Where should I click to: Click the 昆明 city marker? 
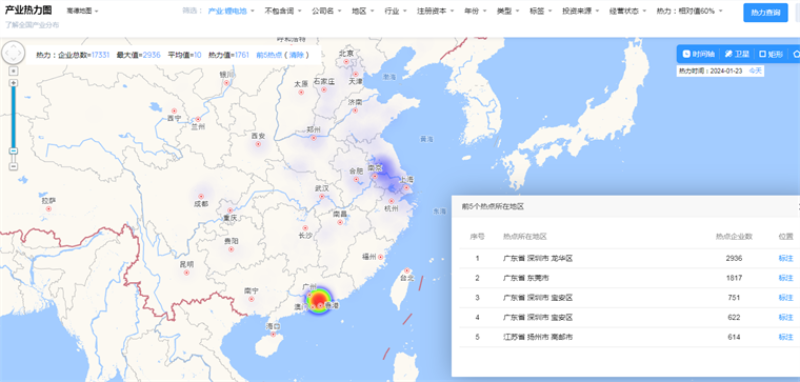pos(187,273)
